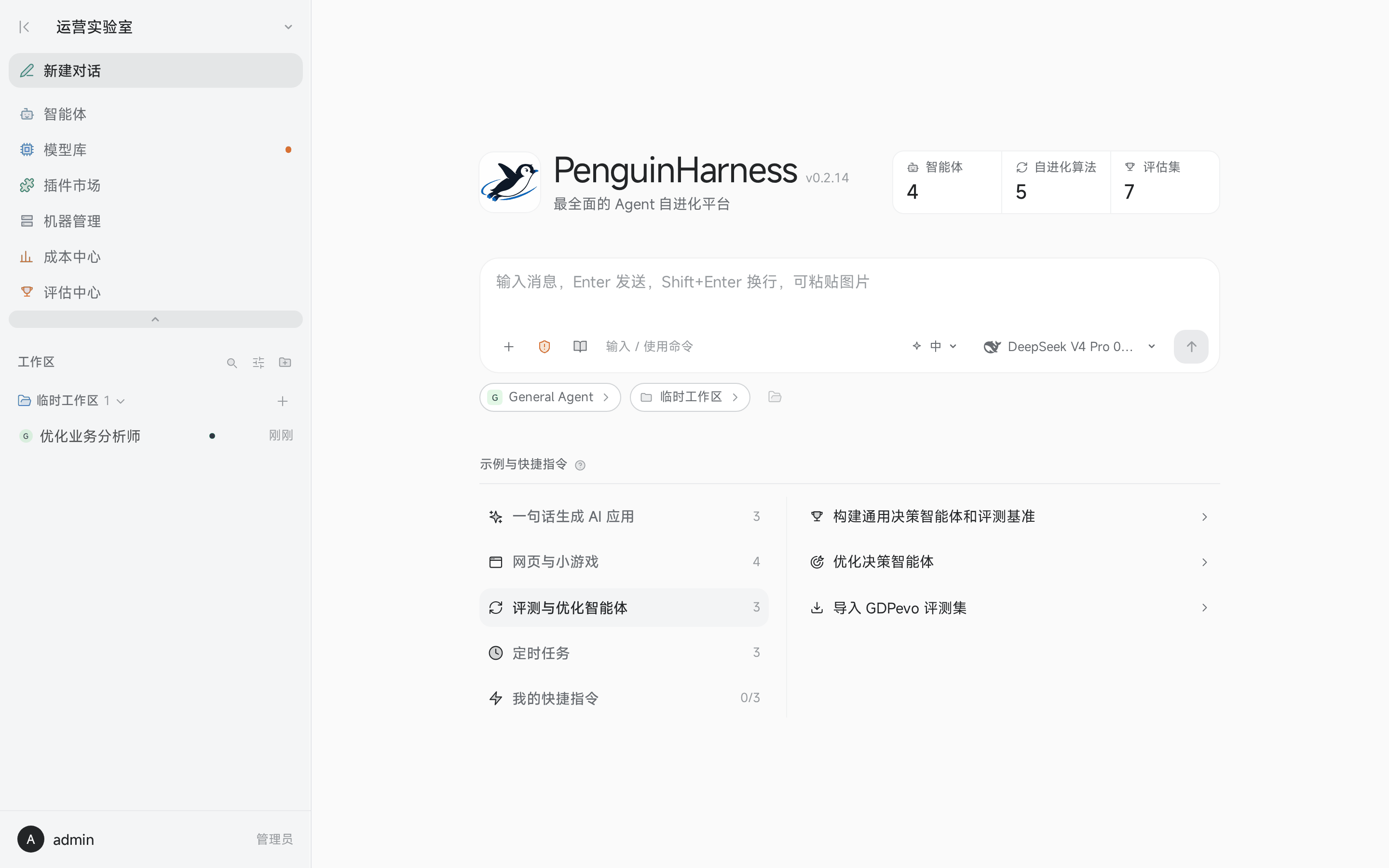Add an attachment with the plus icon
Image resolution: width=1389 pixels, height=868 pixels.
tap(508, 347)
